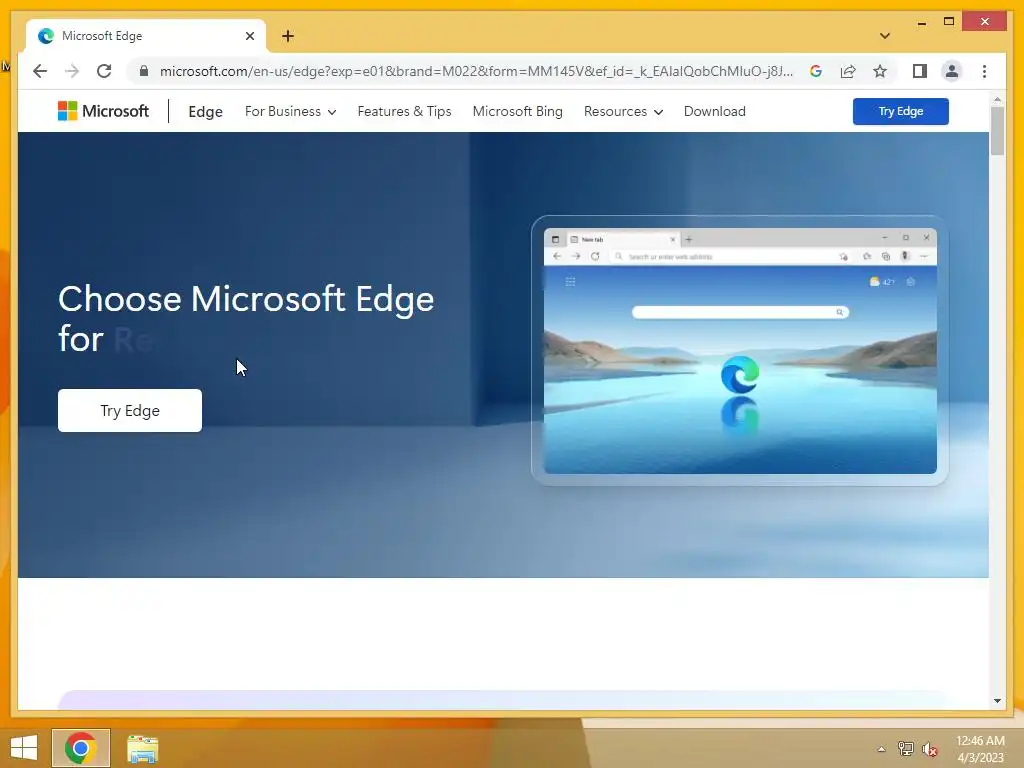Click the browser forward arrow

coord(72,71)
